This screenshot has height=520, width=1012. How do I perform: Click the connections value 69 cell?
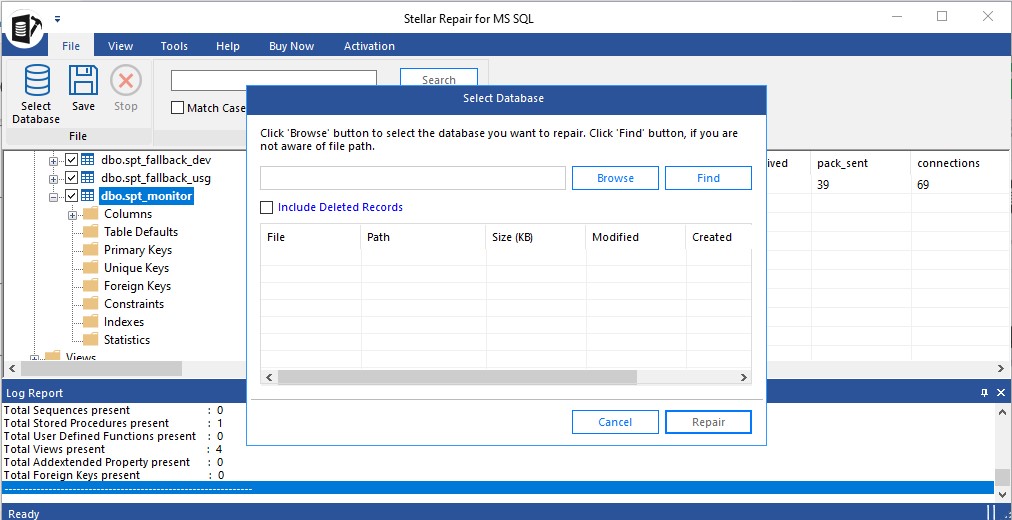[x=958, y=185]
